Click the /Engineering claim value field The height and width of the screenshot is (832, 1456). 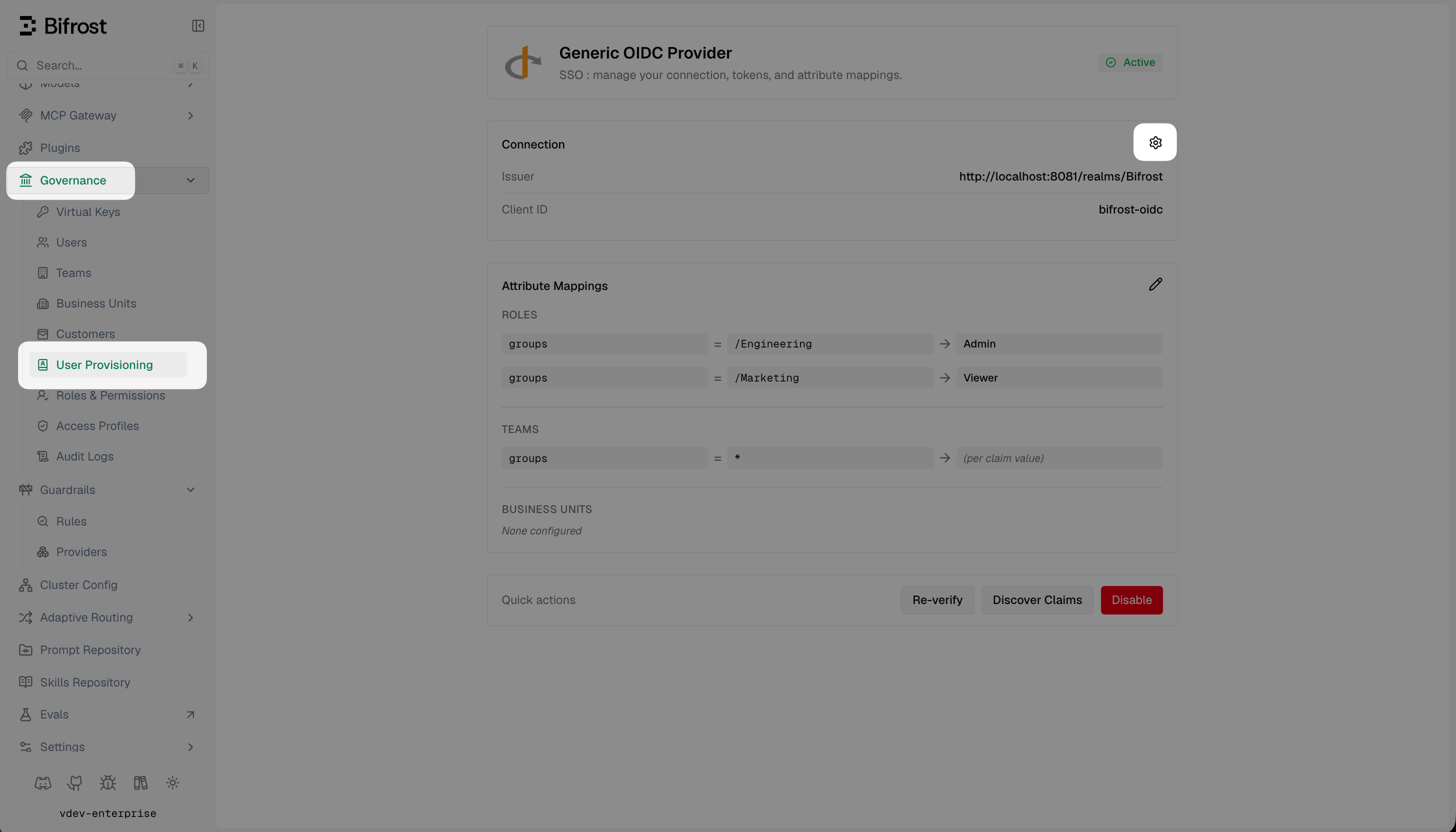(x=829, y=344)
